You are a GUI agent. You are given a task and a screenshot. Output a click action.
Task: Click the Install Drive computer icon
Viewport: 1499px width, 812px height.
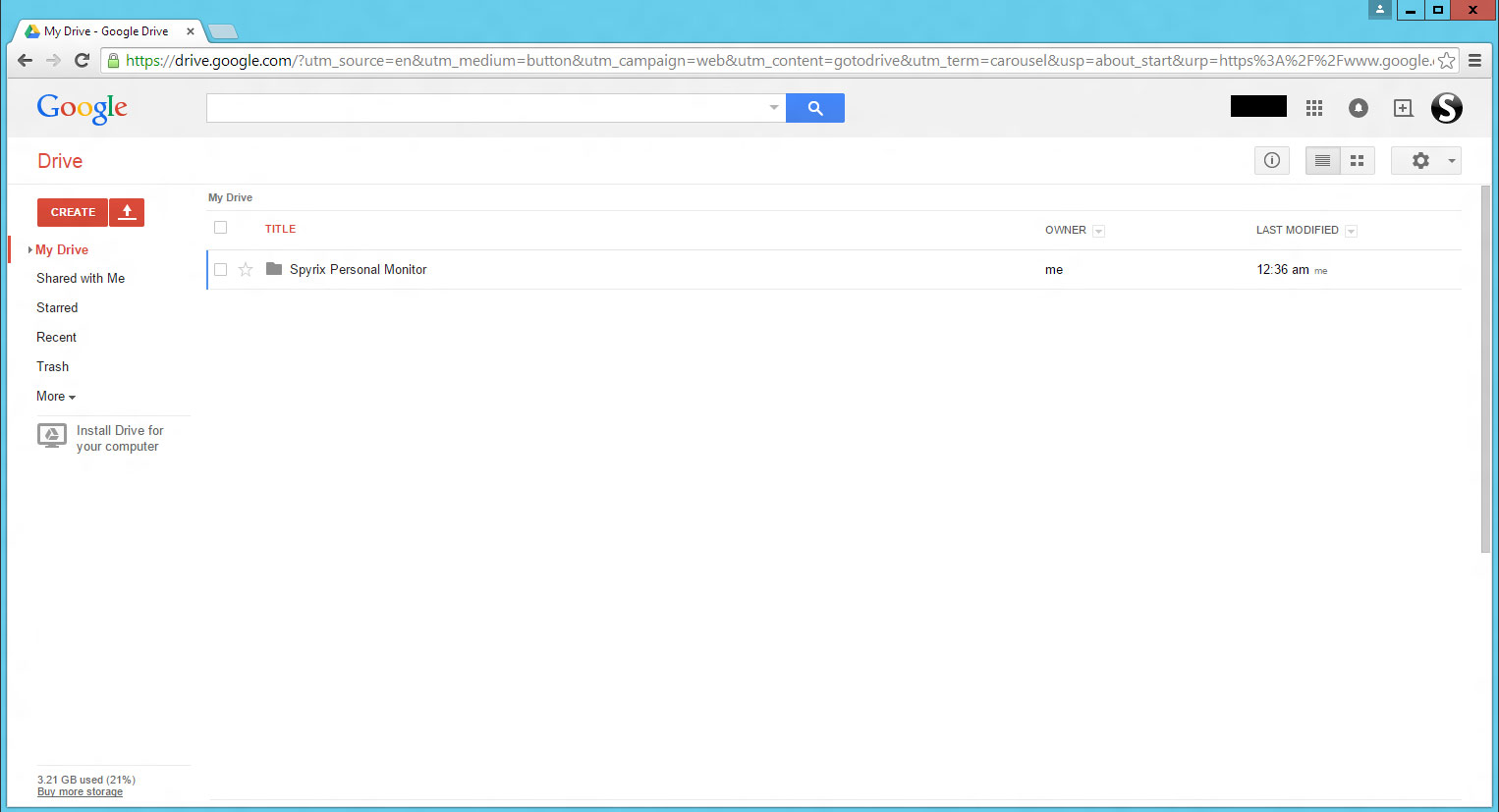pos(52,436)
